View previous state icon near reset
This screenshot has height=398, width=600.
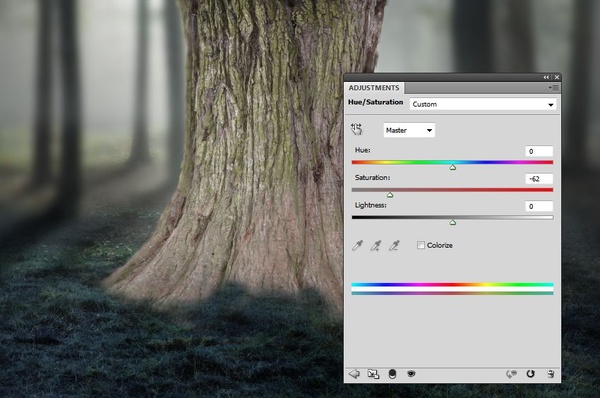[511, 374]
